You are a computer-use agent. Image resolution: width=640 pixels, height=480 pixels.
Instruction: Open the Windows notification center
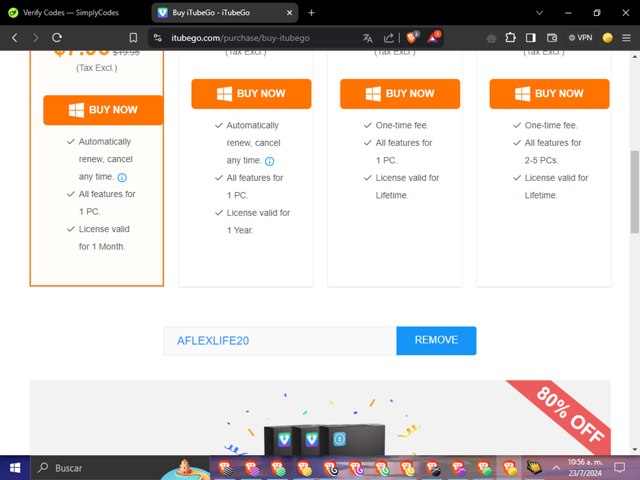620,467
